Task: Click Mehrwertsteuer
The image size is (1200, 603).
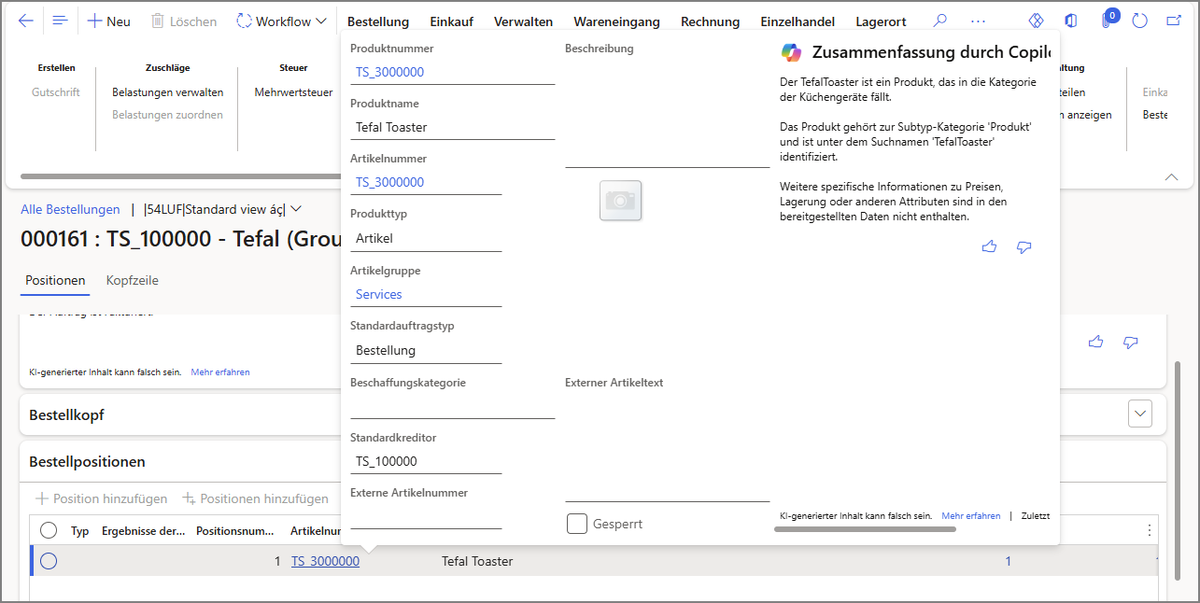Action: 293,92
